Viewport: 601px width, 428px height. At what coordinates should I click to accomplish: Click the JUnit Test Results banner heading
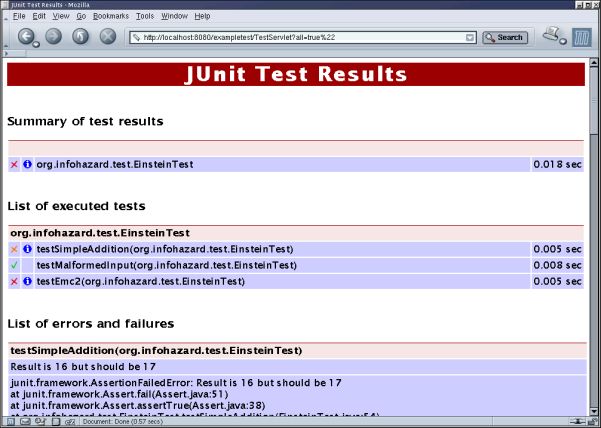tap(296, 74)
